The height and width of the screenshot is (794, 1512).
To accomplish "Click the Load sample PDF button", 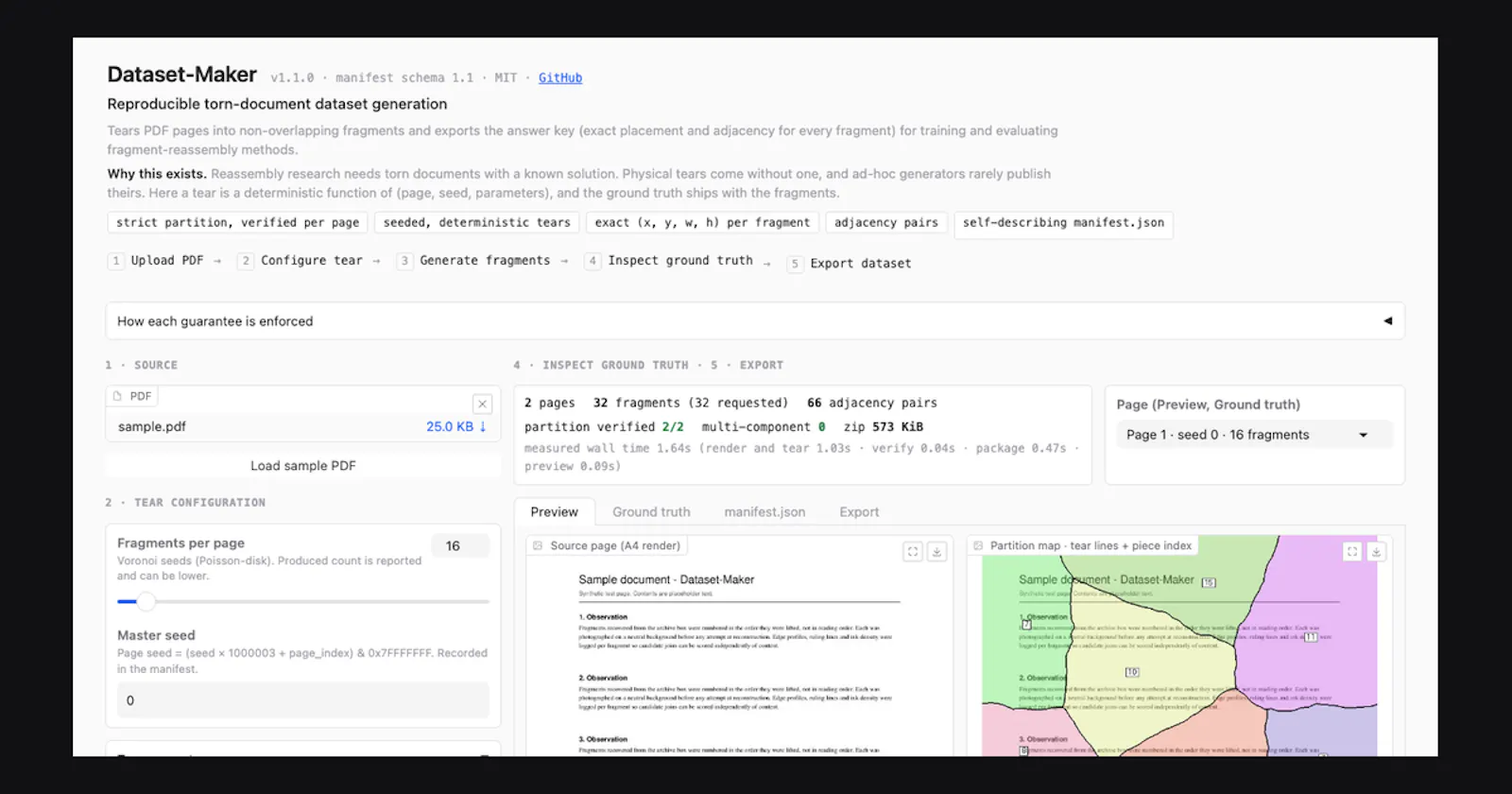I will (302, 466).
